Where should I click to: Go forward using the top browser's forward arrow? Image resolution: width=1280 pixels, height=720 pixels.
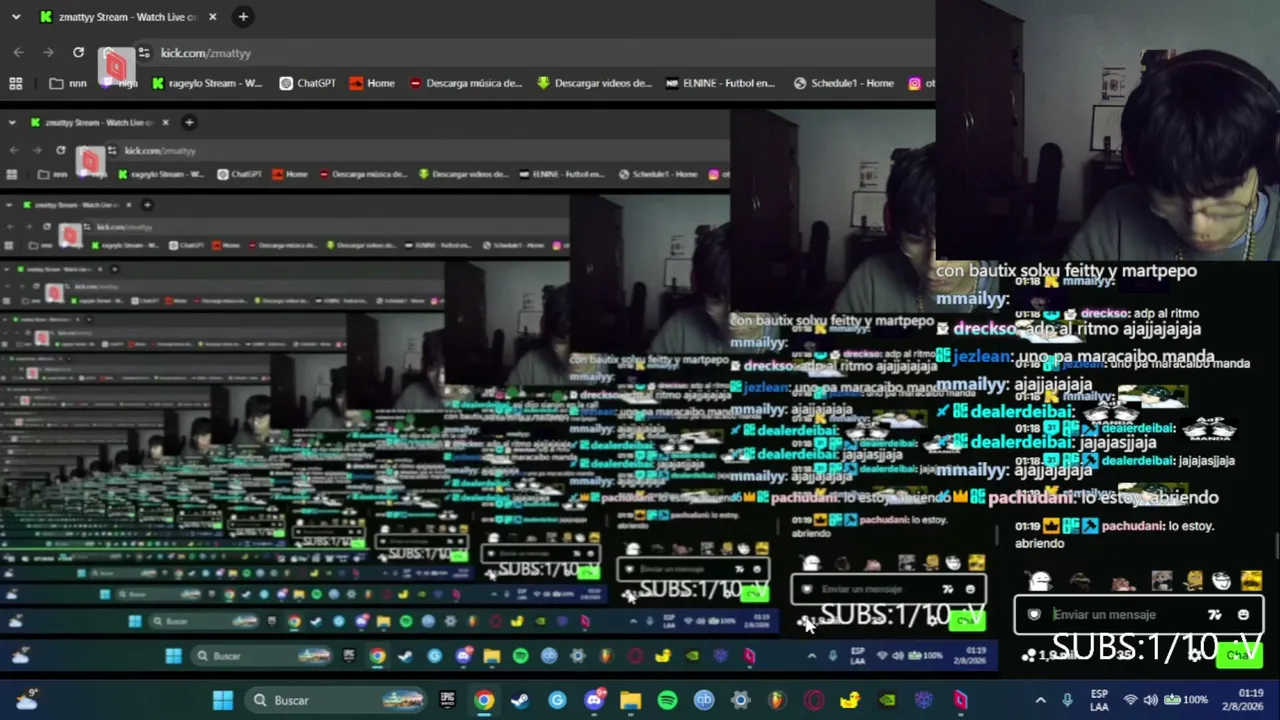(48, 52)
